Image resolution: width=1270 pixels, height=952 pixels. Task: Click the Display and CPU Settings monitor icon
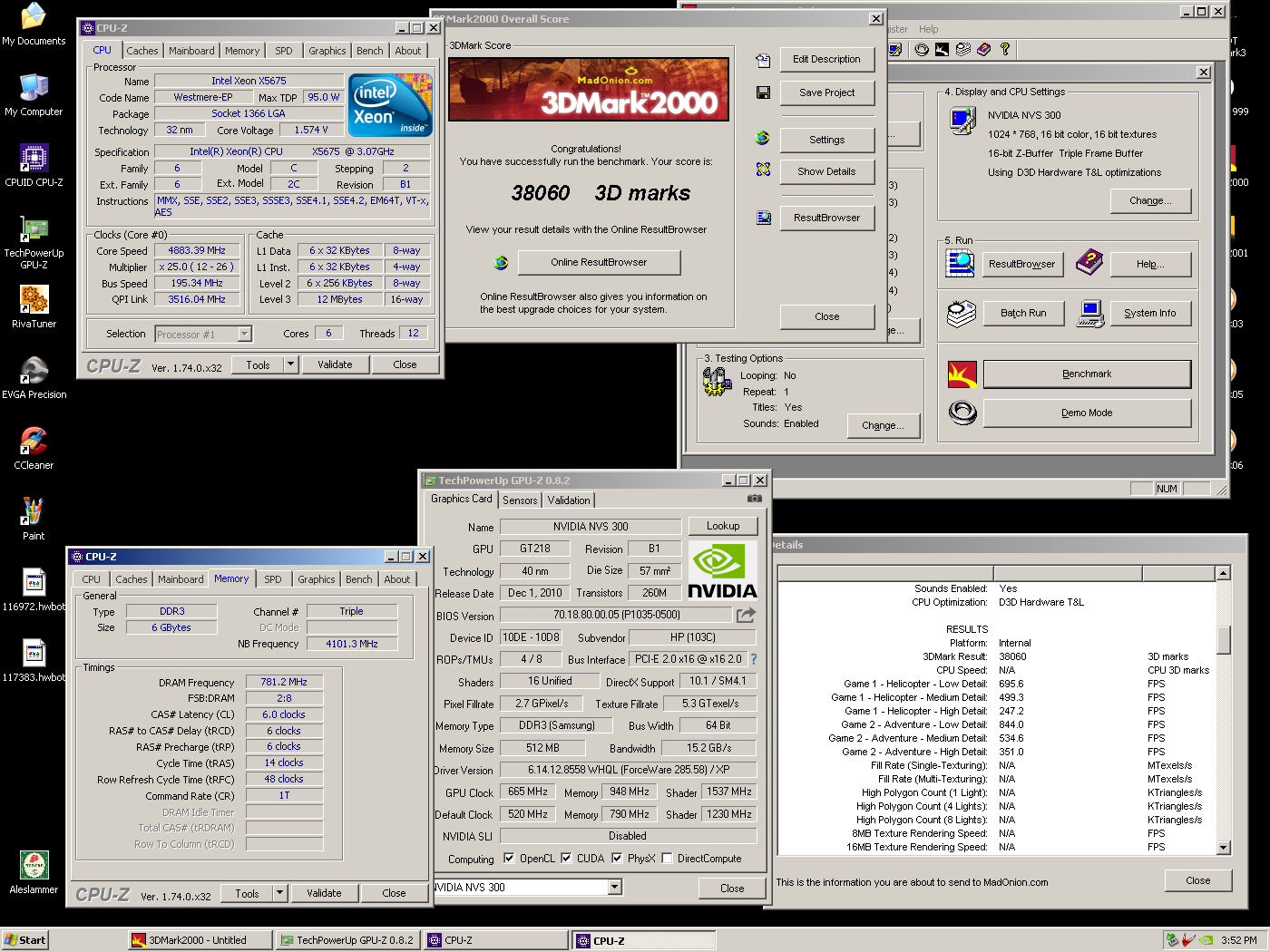[962, 120]
